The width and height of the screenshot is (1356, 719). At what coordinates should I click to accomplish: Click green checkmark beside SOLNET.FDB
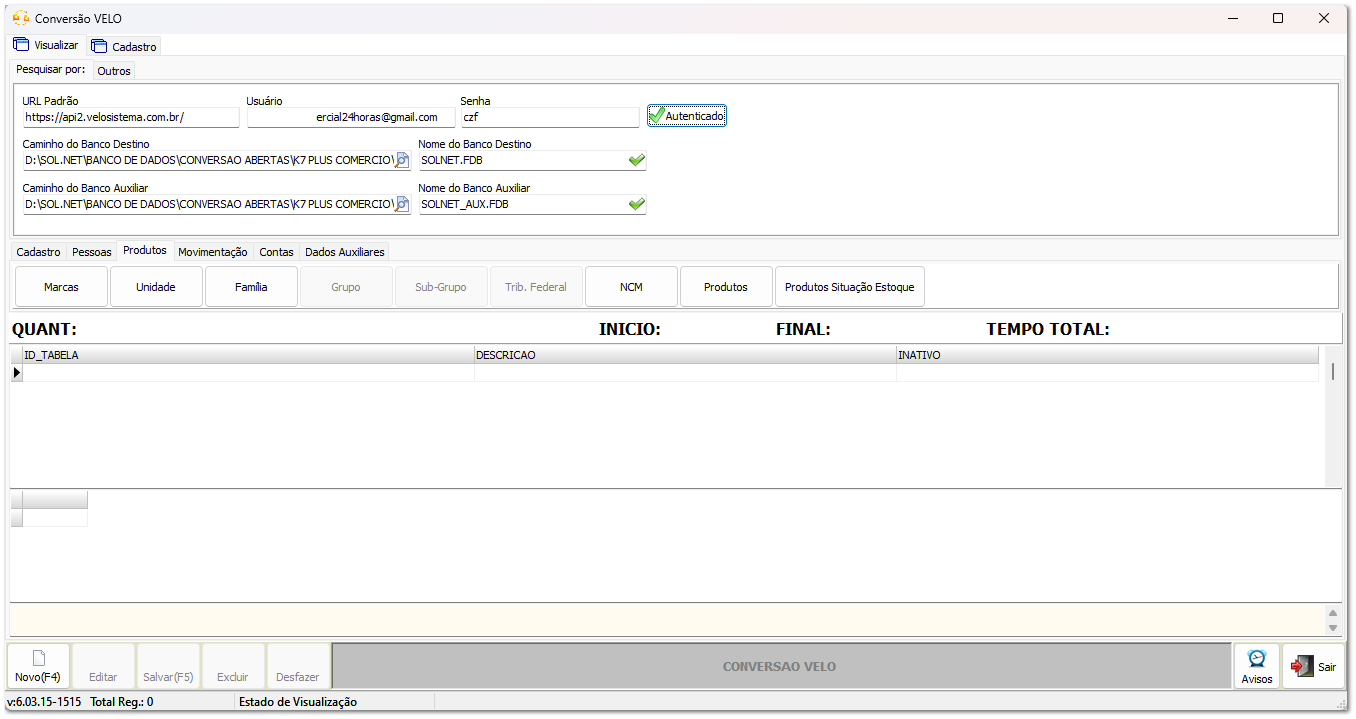pyautogui.click(x=636, y=160)
